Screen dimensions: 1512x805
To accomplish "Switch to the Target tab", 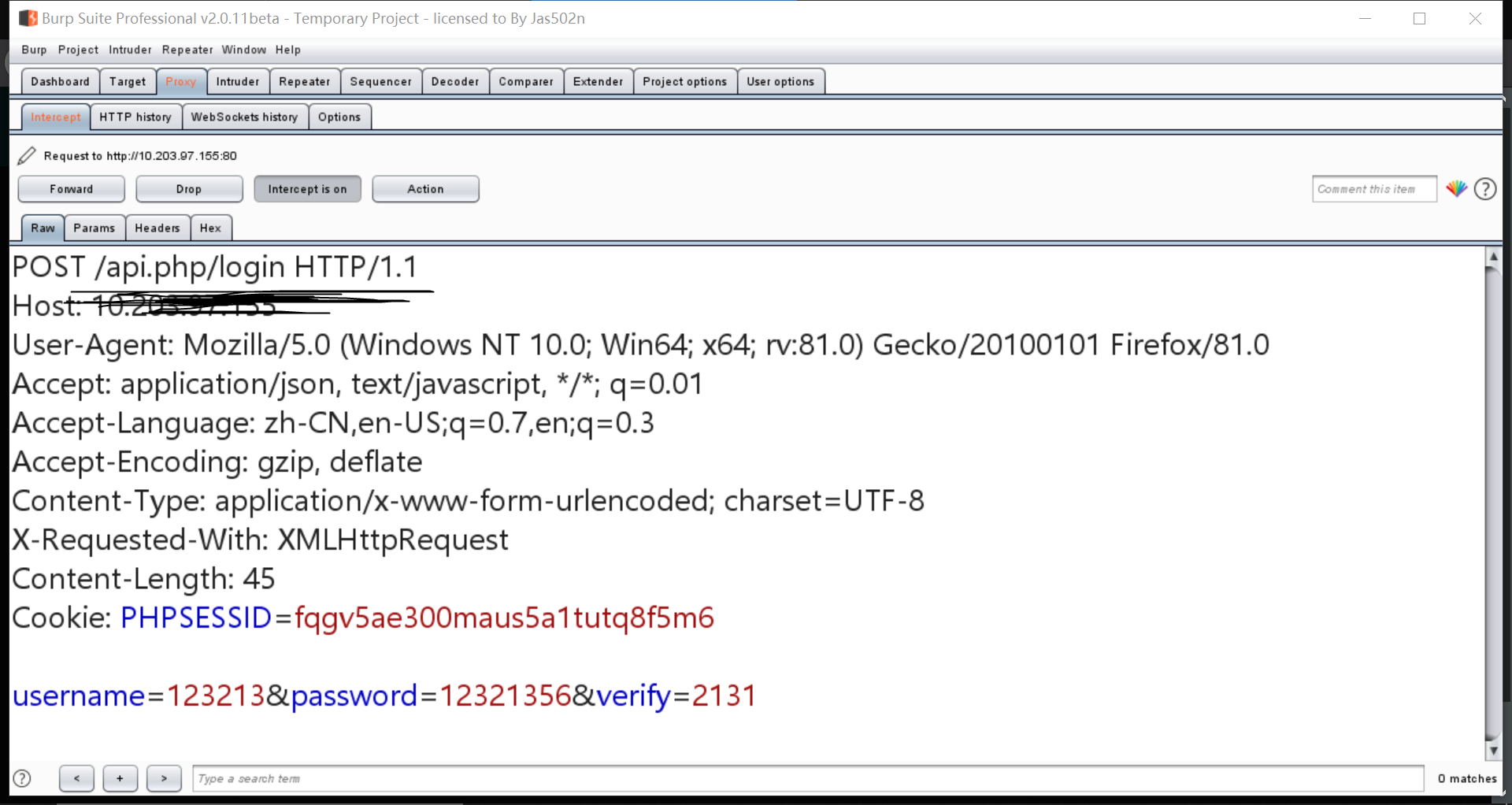I will pyautogui.click(x=128, y=81).
